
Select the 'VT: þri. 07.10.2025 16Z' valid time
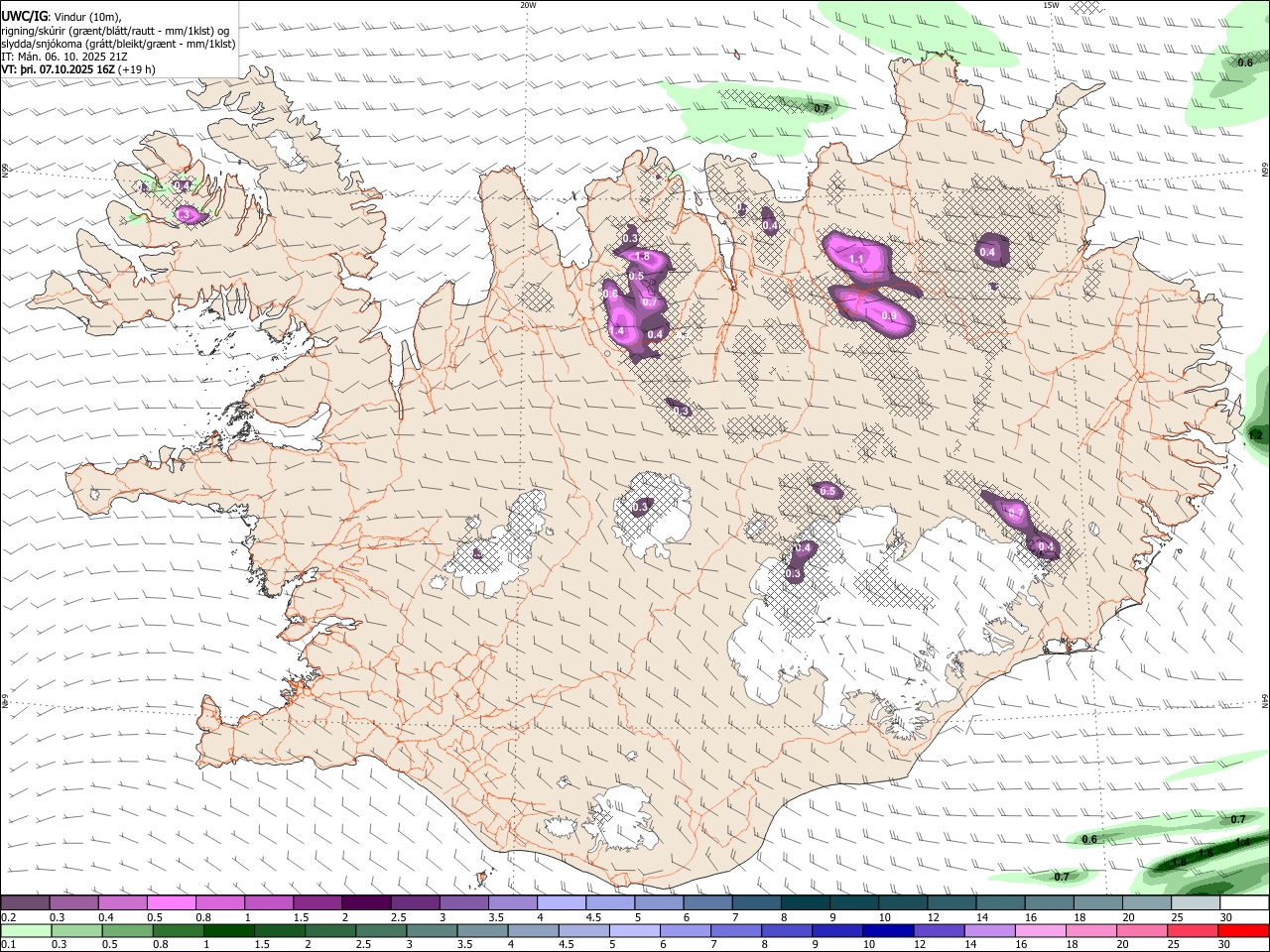pos(59,69)
